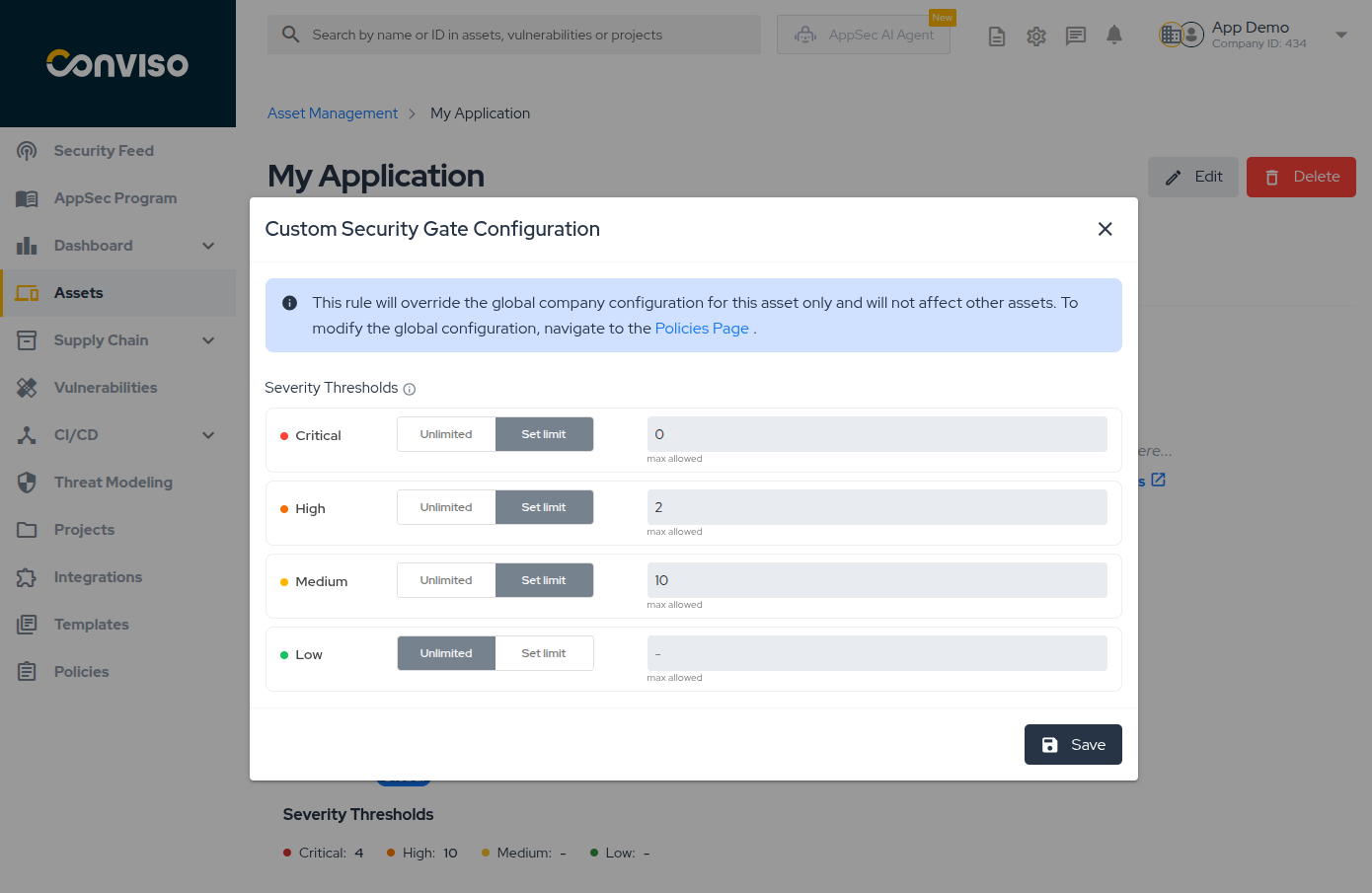Expand the Dashboard sidebar submenu chevron
1372x893 pixels.
pos(208,246)
